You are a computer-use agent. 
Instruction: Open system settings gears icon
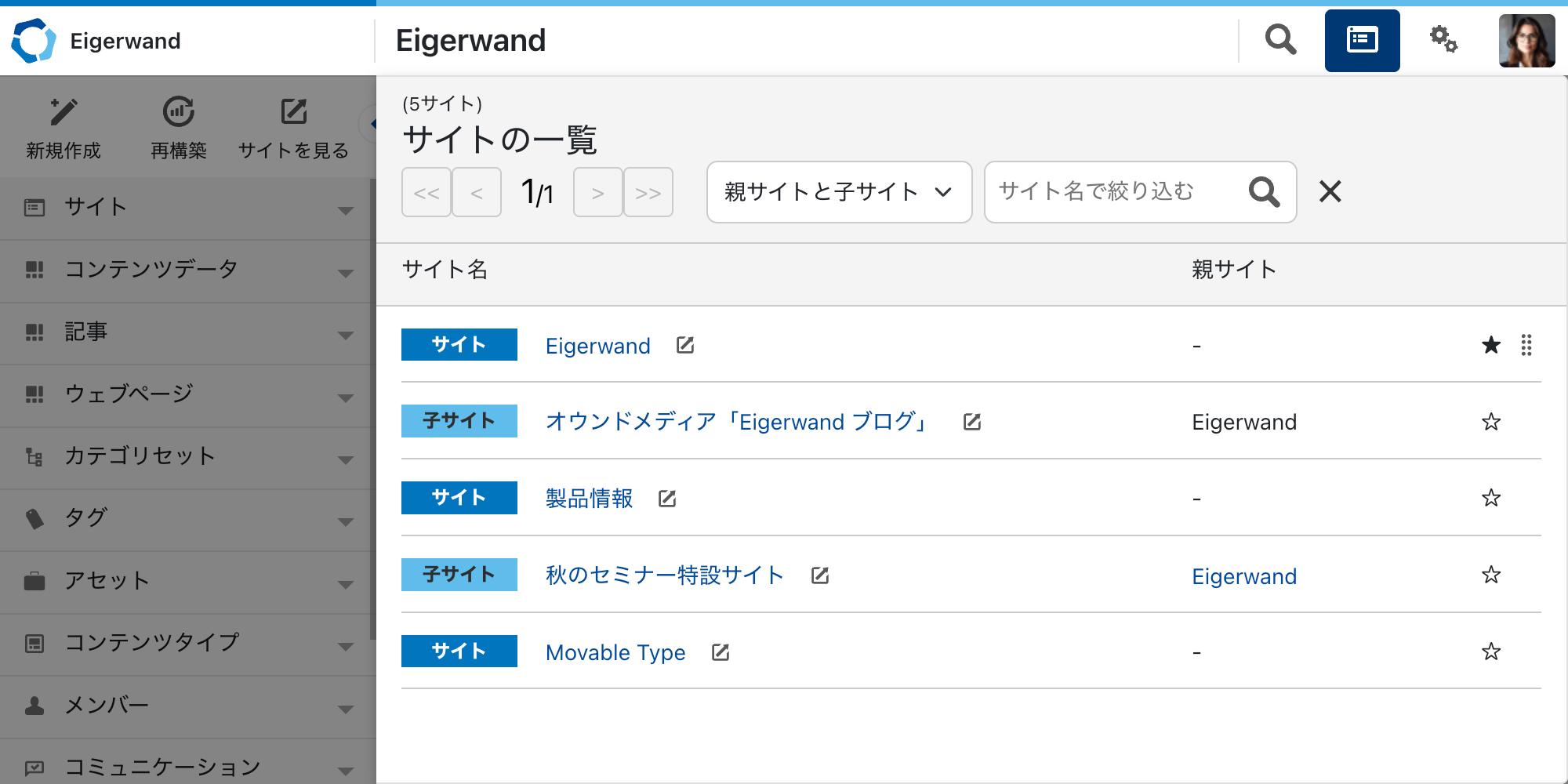point(1443,40)
